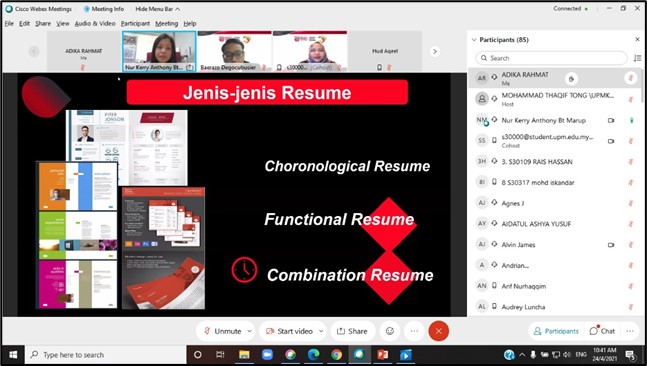The width and height of the screenshot is (647, 366).
Task: Toggle the Participants panel button
Action: click(x=556, y=331)
